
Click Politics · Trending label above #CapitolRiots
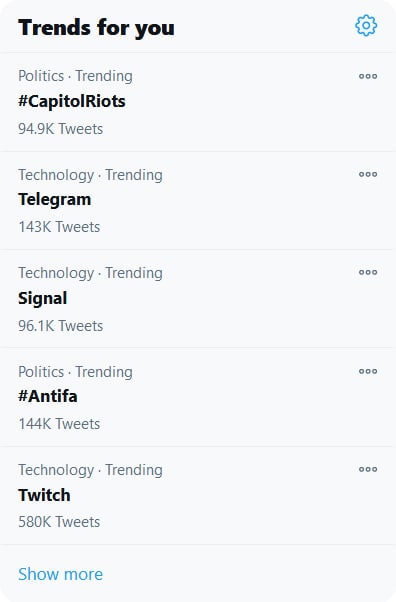[x=75, y=76]
